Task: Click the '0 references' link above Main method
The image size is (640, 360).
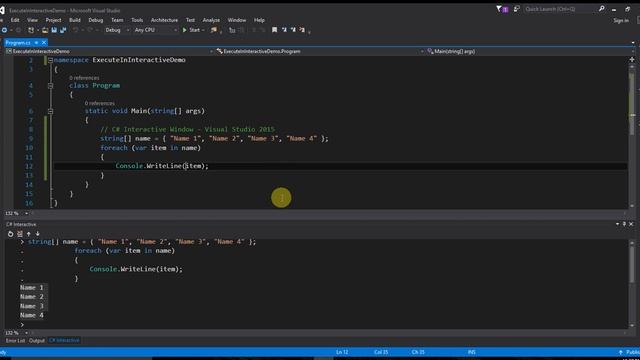Action: (x=100, y=103)
